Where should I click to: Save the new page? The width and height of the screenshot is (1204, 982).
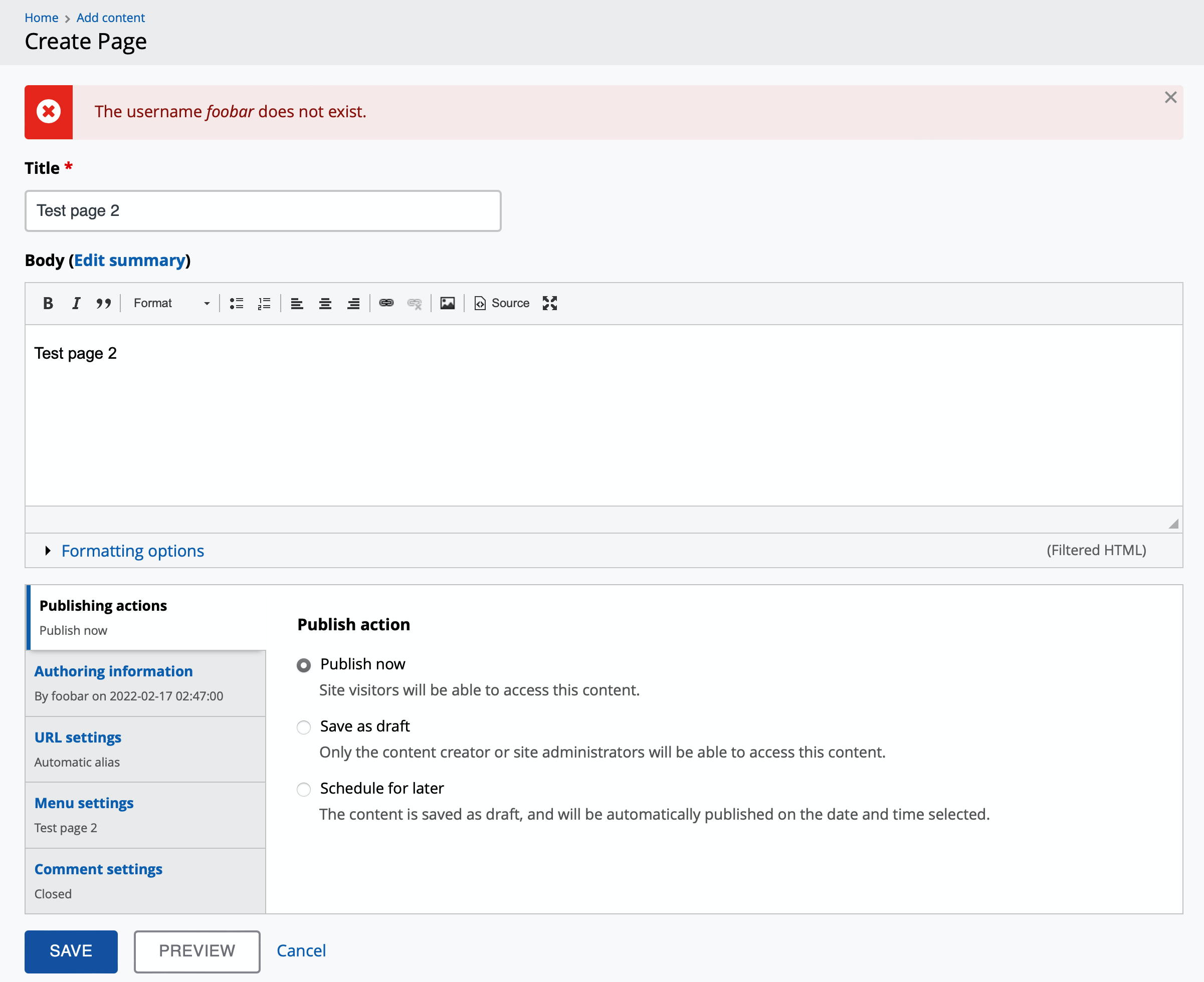click(x=70, y=951)
